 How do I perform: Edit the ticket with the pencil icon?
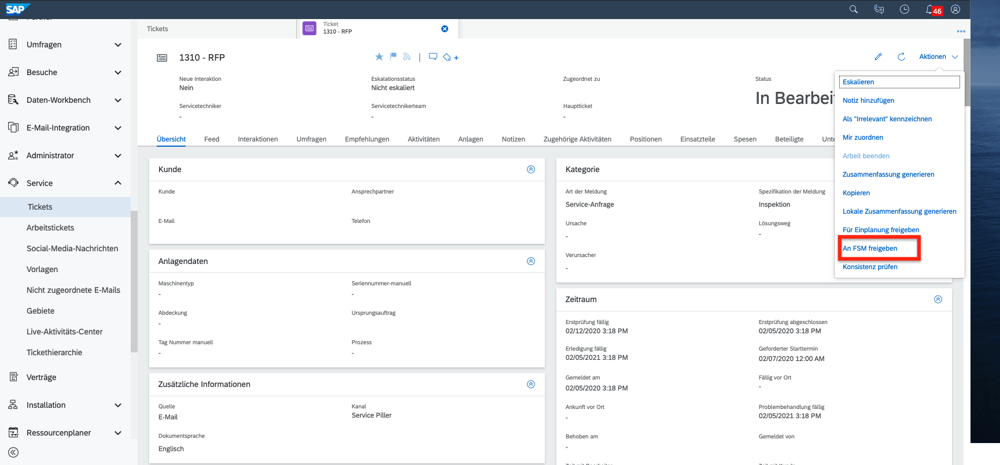pos(878,57)
